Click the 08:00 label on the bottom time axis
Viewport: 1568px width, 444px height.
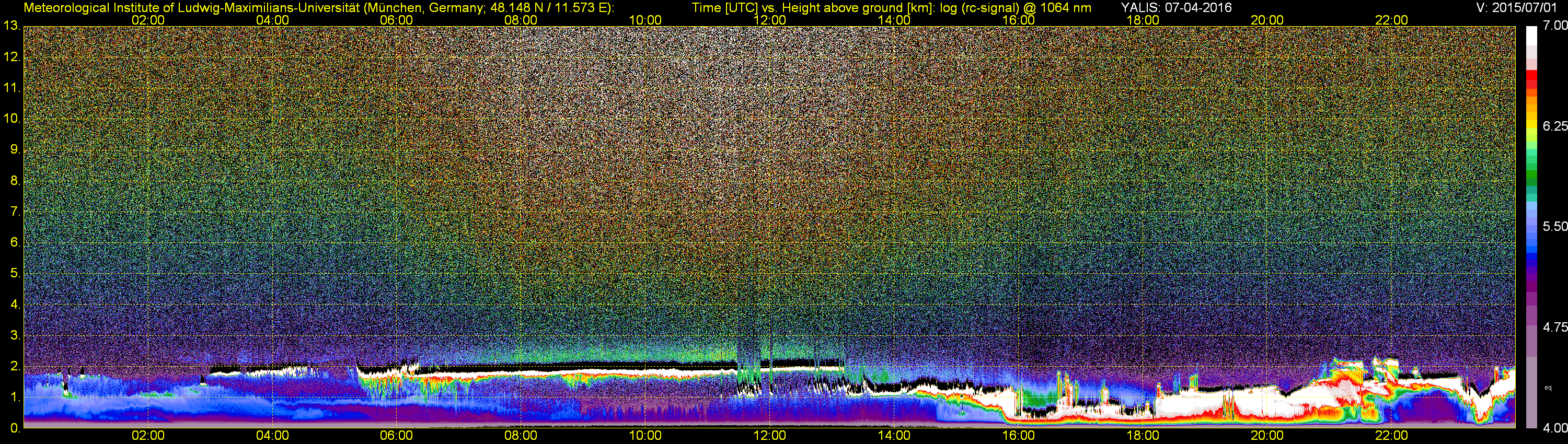click(521, 436)
